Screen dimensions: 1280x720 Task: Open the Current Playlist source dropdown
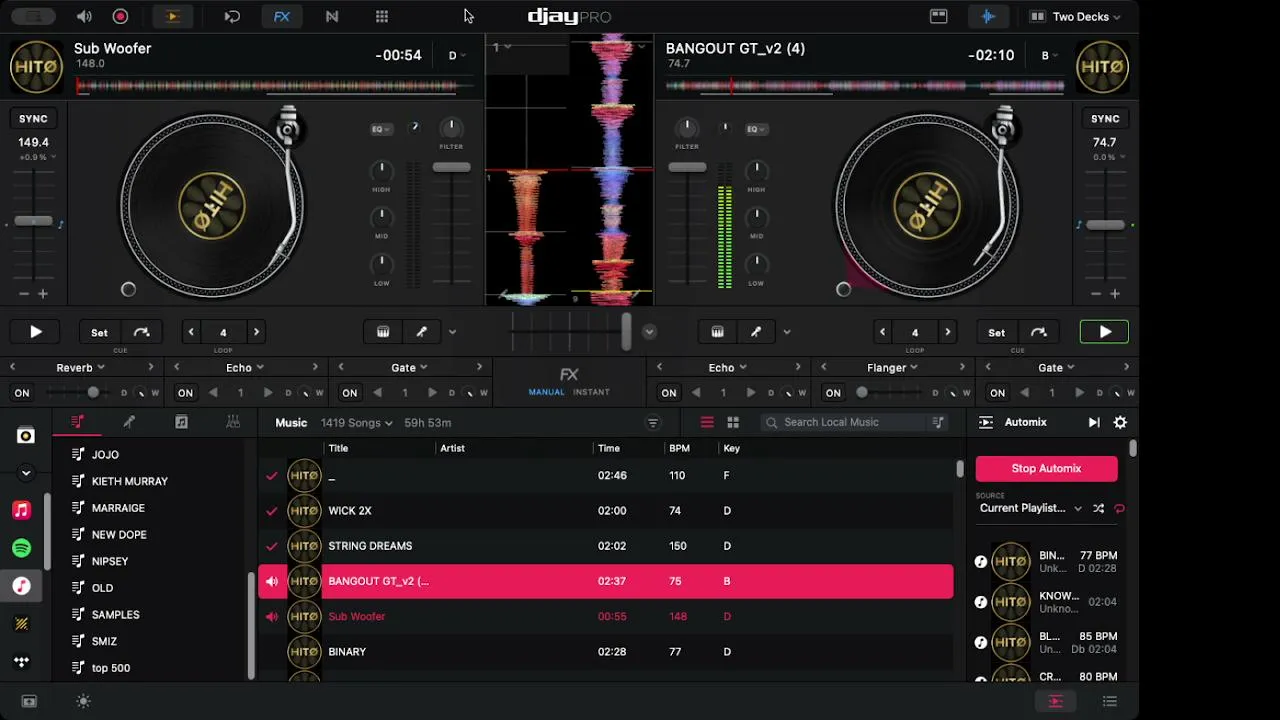point(1030,508)
